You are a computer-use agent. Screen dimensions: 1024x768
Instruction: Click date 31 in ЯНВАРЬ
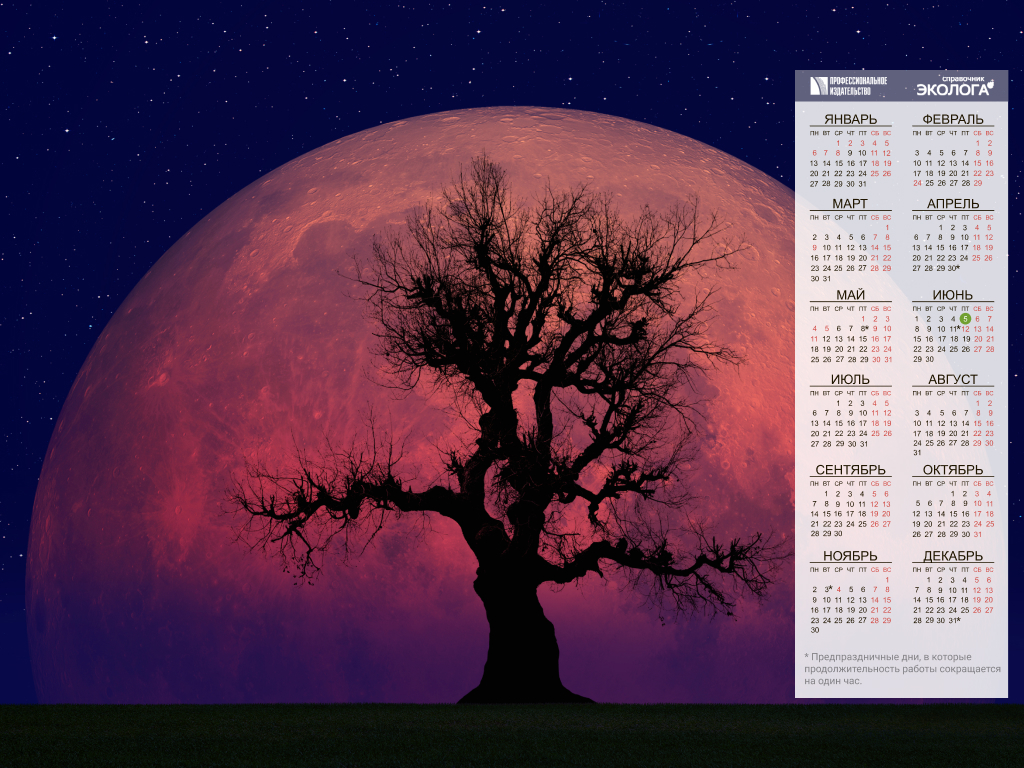863,184
